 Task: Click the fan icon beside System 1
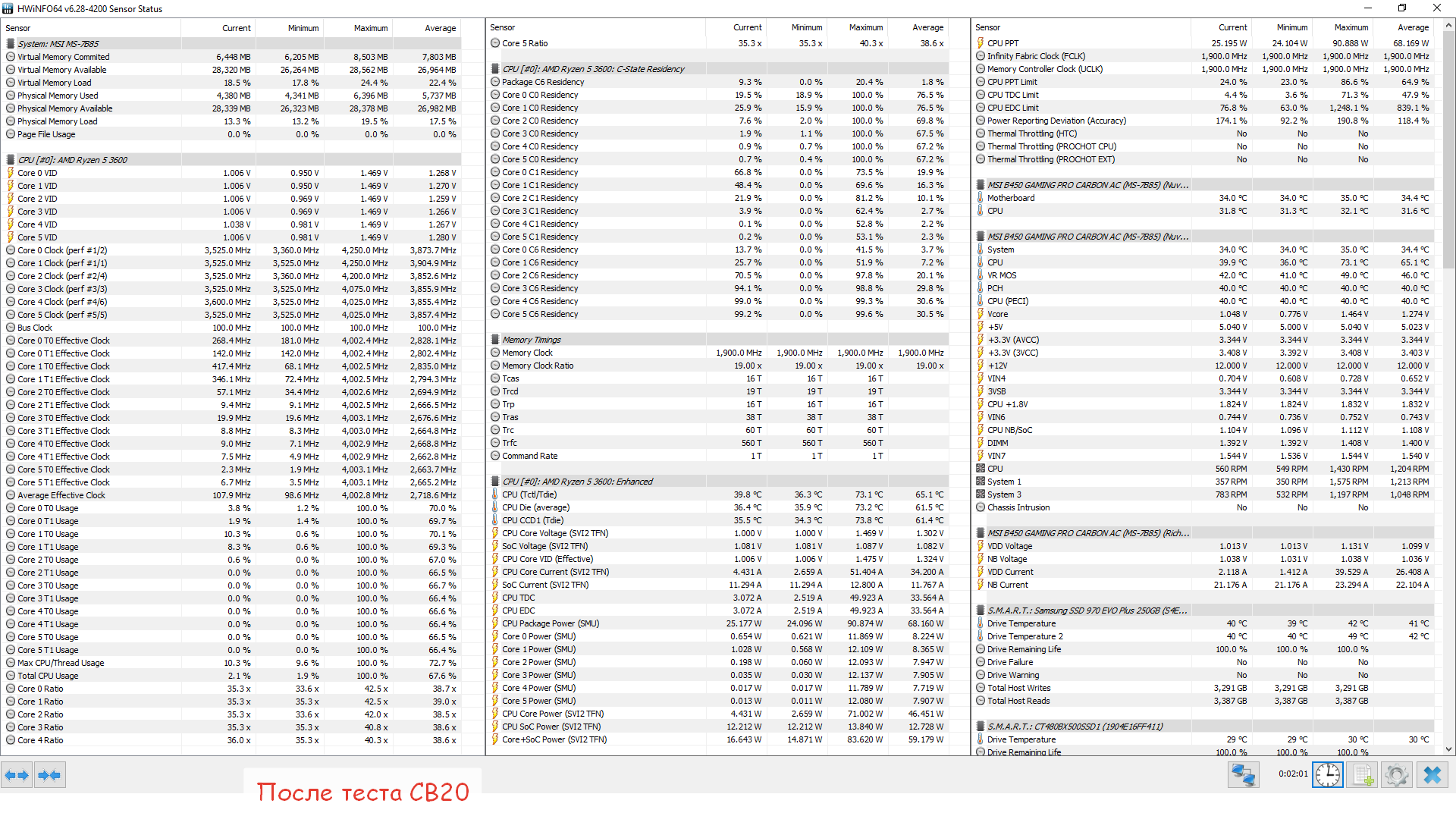click(981, 482)
